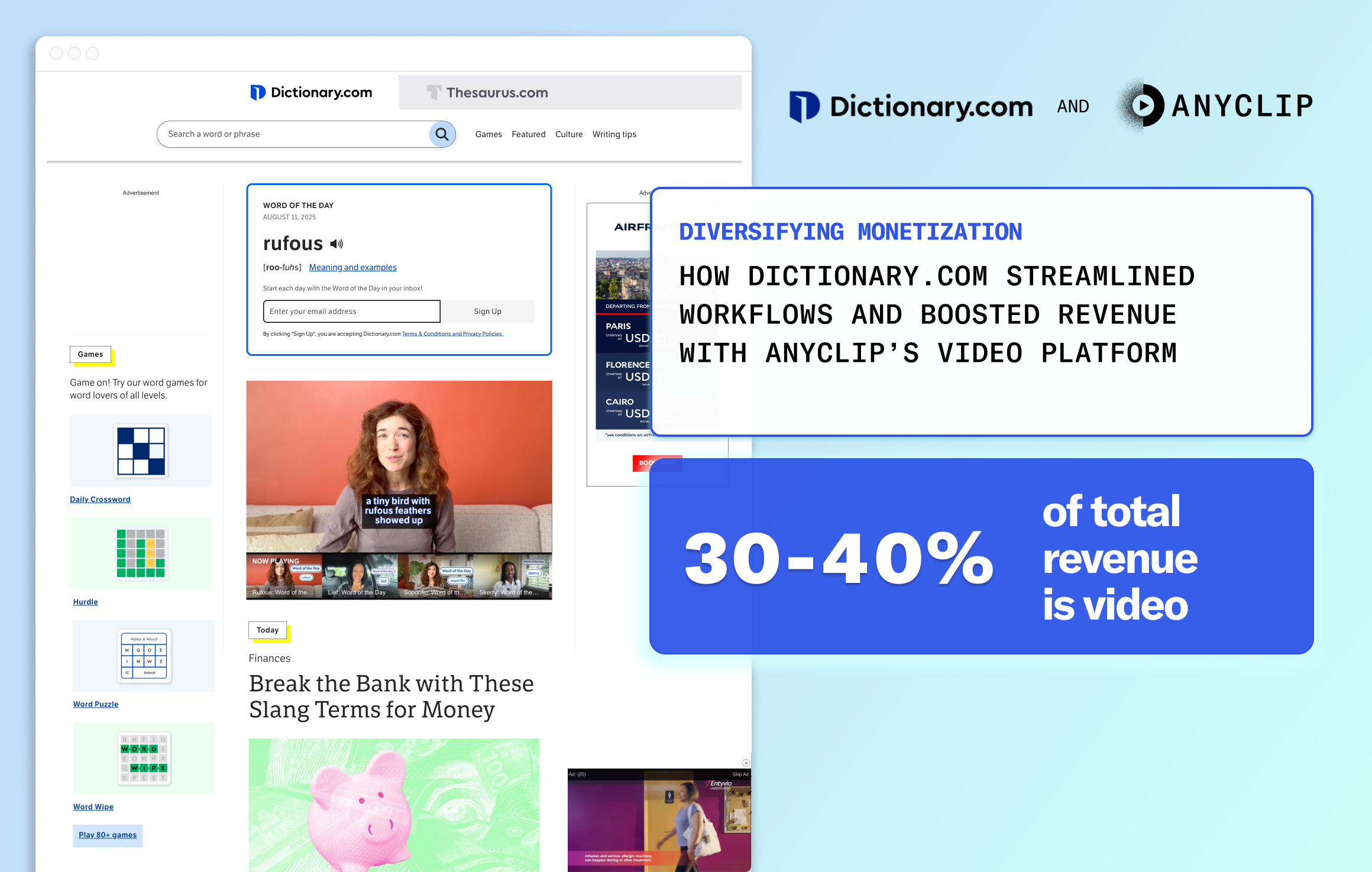
Task: Type in the email address field
Action: point(351,311)
